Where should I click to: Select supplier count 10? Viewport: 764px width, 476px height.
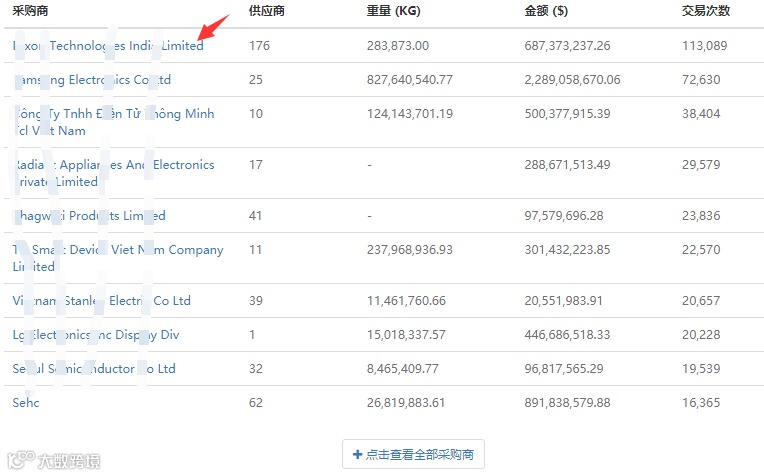tap(256, 114)
